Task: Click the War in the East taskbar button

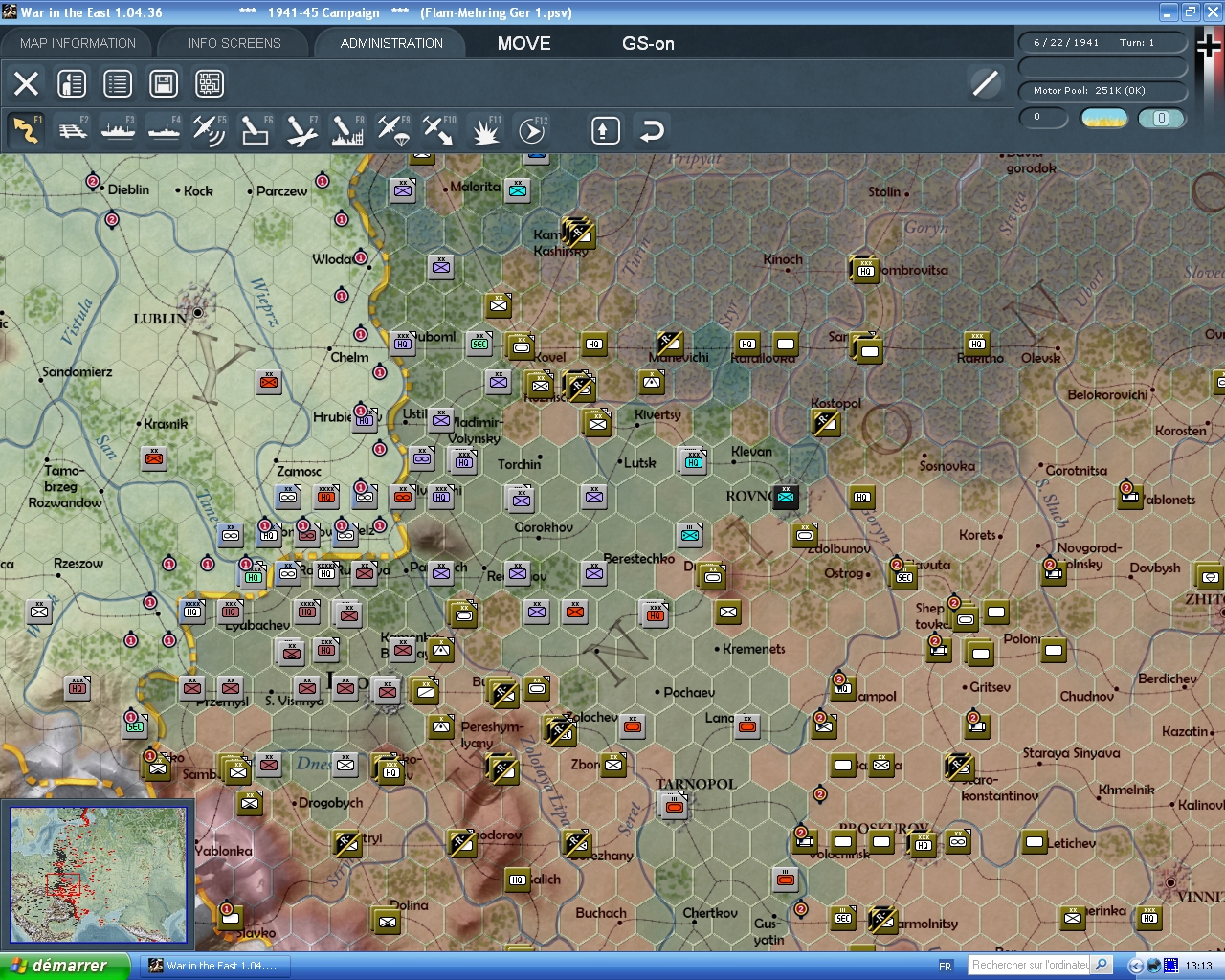Action: (x=214, y=966)
